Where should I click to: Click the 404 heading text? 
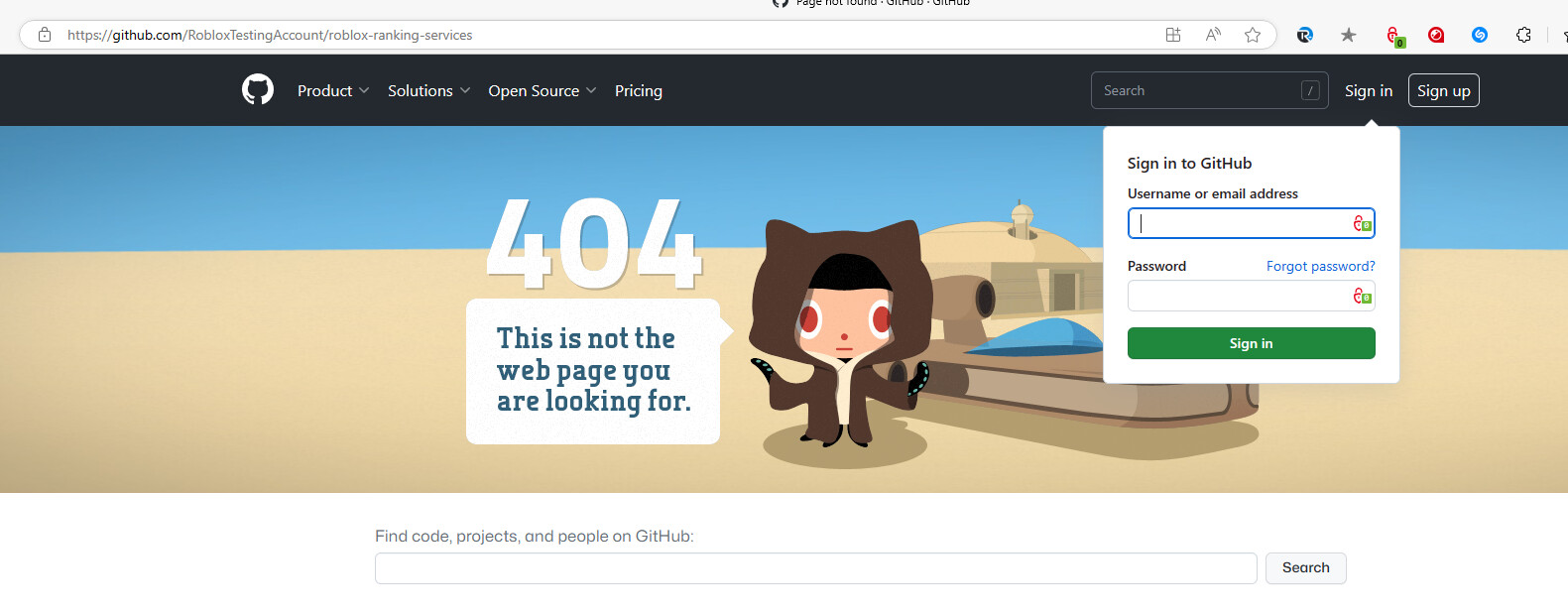(595, 243)
